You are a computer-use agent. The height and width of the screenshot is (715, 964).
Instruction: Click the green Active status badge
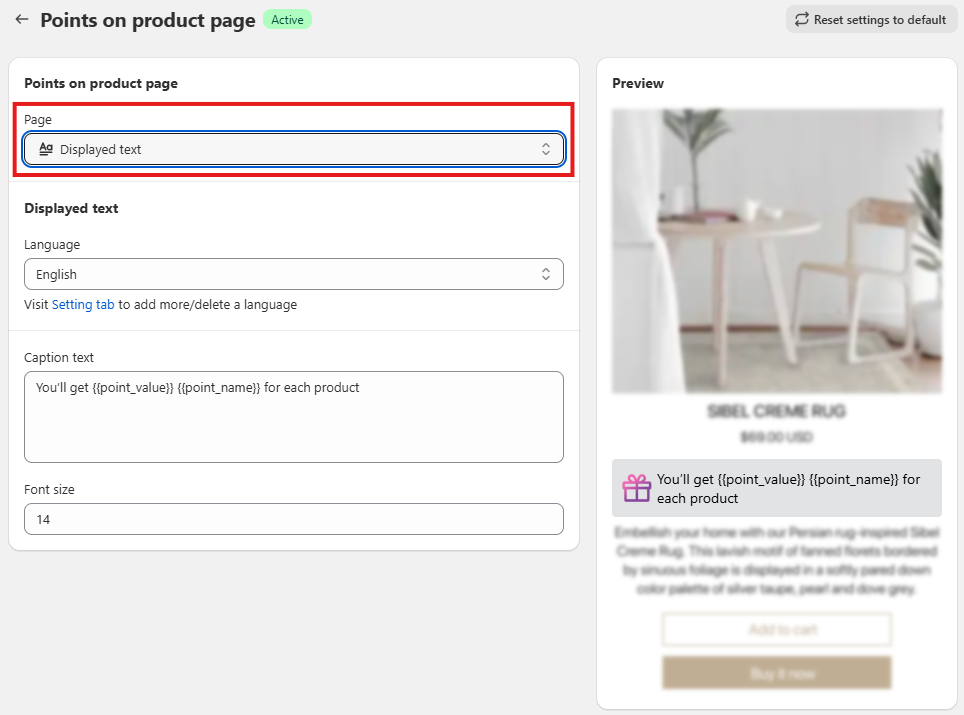point(287,19)
